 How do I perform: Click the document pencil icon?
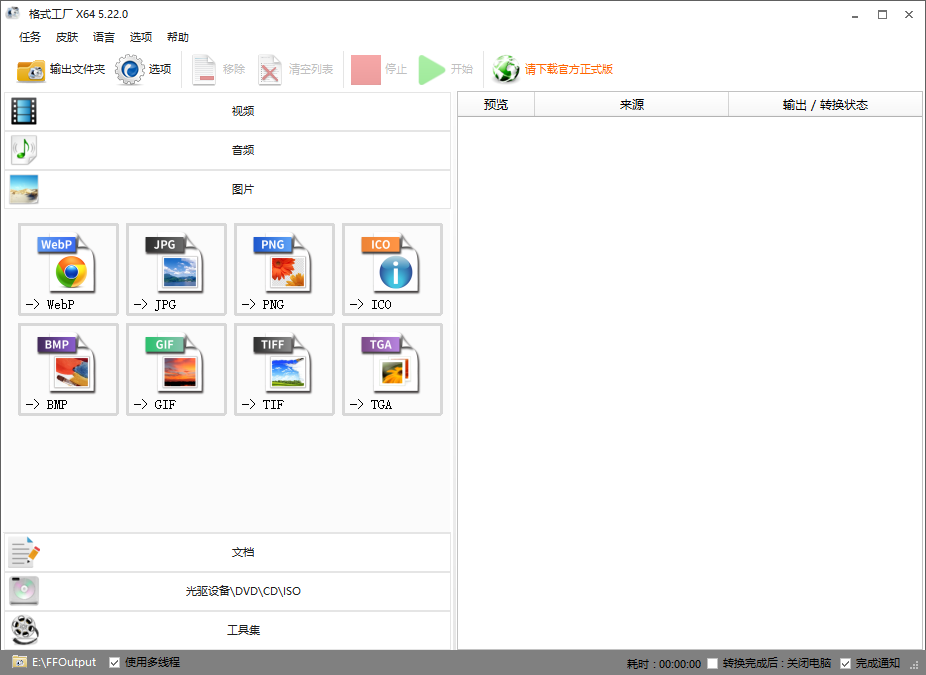tap(24, 552)
